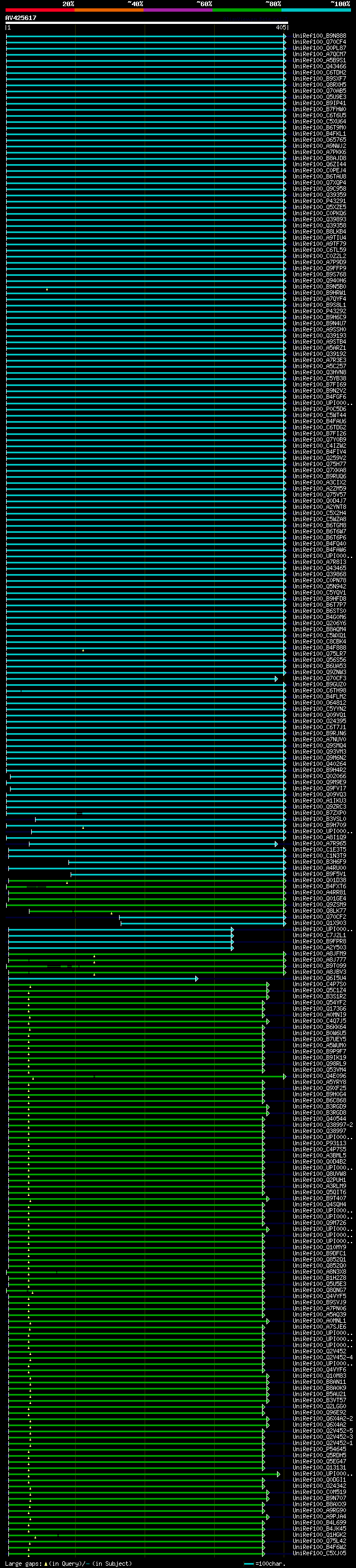Image resolution: width=356 pixels, height=1568 pixels.
Task: Click the UniRef100_Q01D38 label
Action: 319,880
